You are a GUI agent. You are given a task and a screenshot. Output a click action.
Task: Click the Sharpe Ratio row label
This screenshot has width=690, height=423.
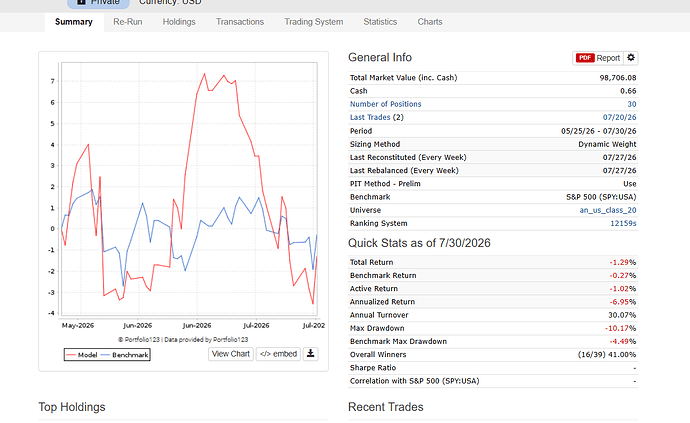(373, 368)
